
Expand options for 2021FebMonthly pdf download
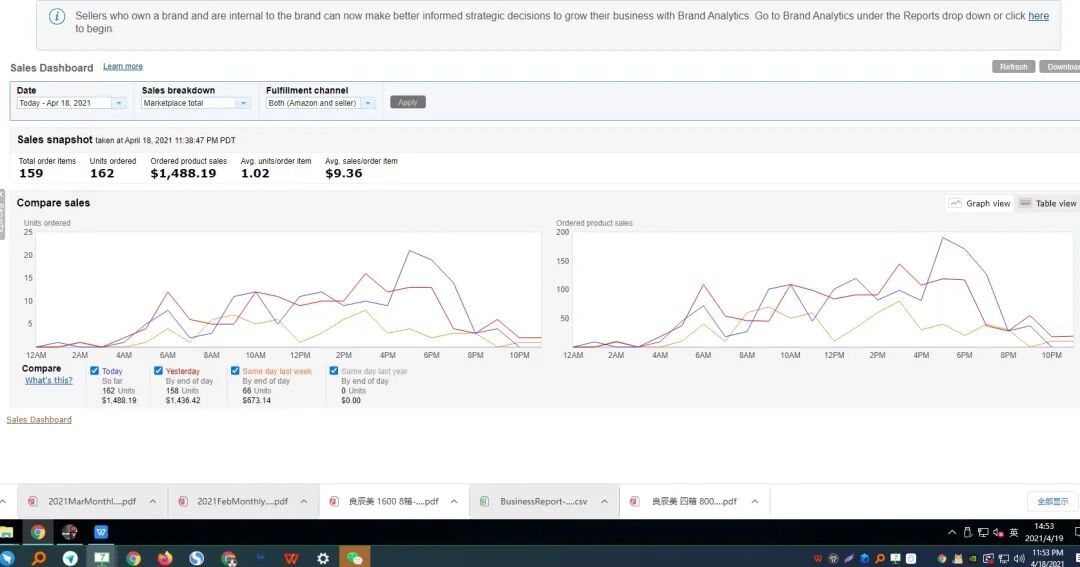point(304,502)
